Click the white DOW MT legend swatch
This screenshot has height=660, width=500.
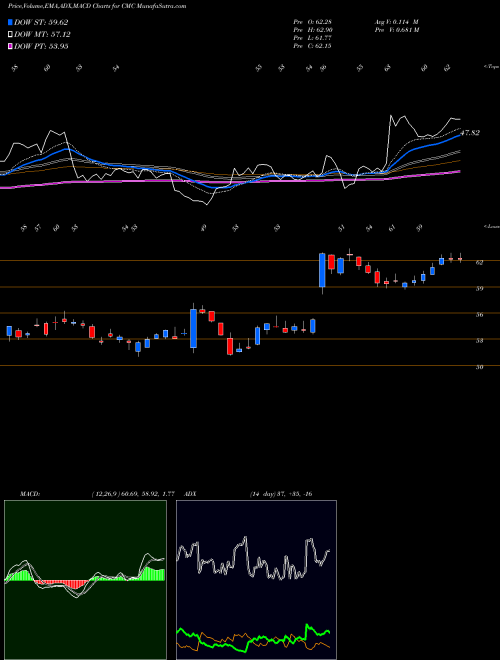[x=10, y=35]
